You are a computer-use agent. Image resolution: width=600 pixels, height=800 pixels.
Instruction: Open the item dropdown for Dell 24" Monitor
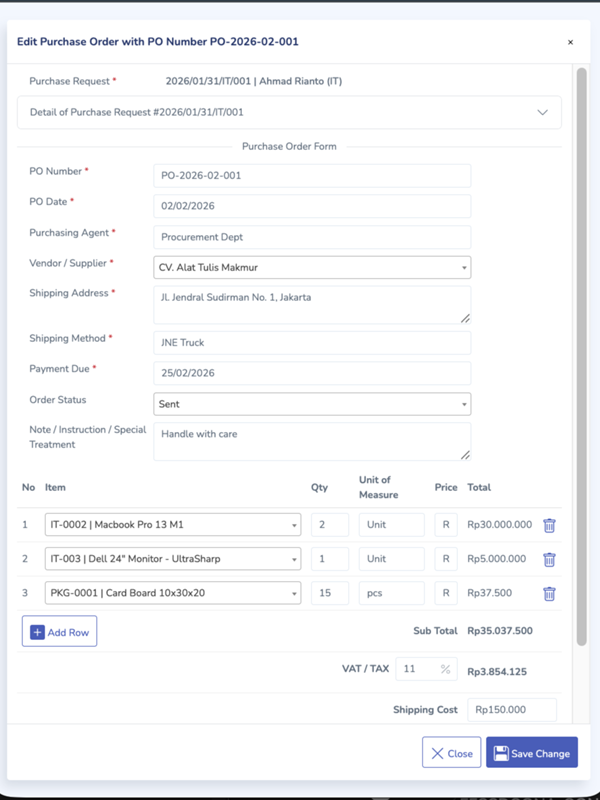tap(173, 559)
